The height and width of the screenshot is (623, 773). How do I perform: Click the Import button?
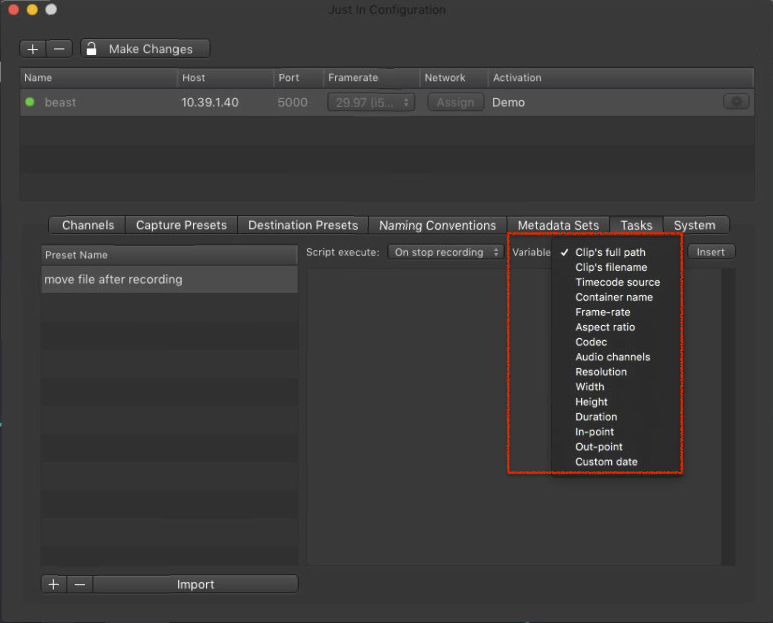click(196, 585)
